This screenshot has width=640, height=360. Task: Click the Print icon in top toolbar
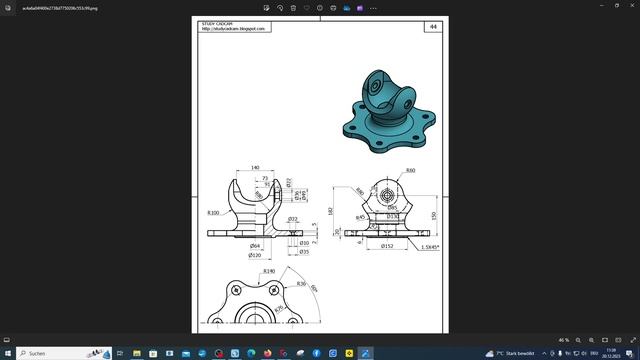(x=333, y=8)
